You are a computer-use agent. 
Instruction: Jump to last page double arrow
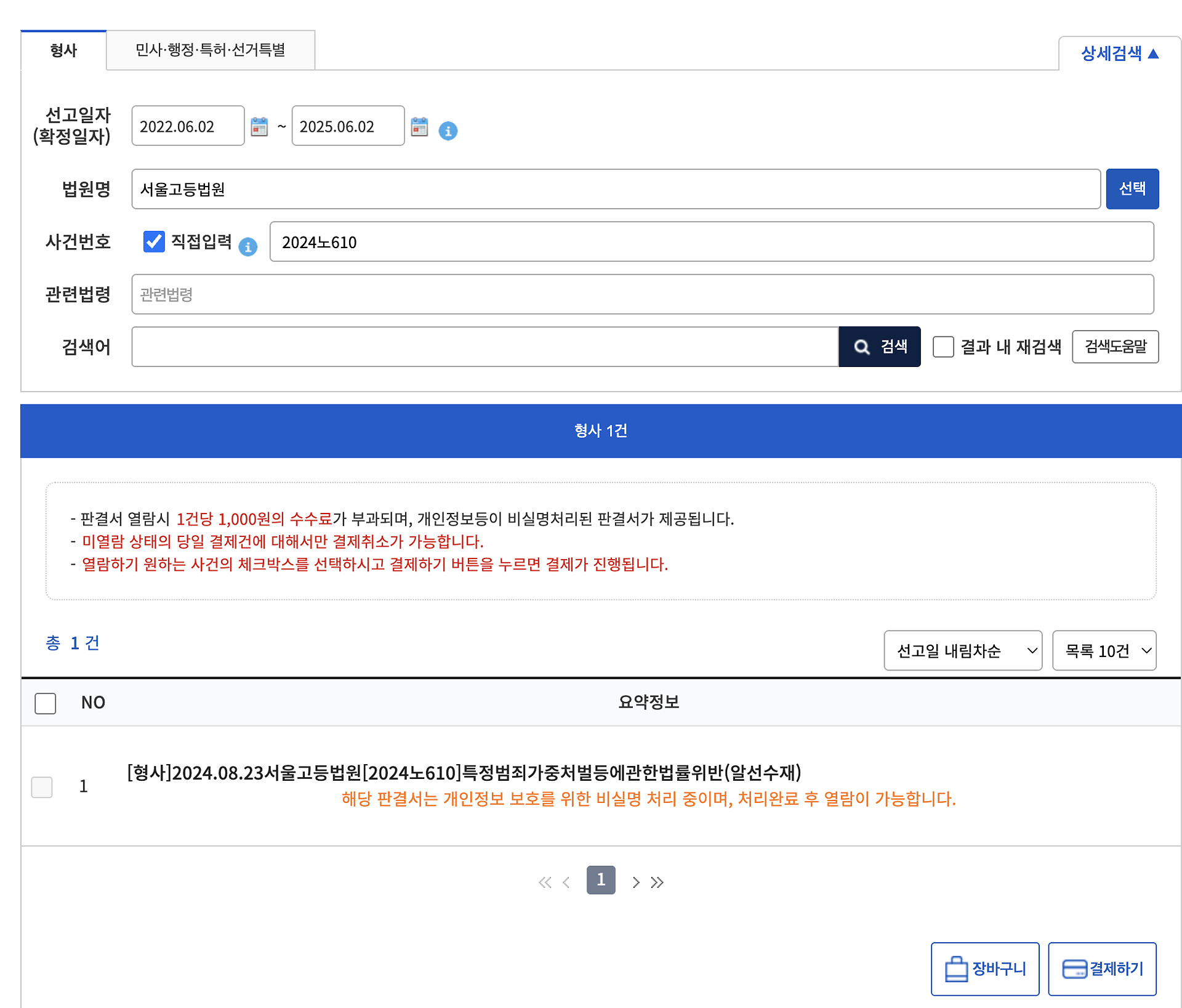point(657,882)
